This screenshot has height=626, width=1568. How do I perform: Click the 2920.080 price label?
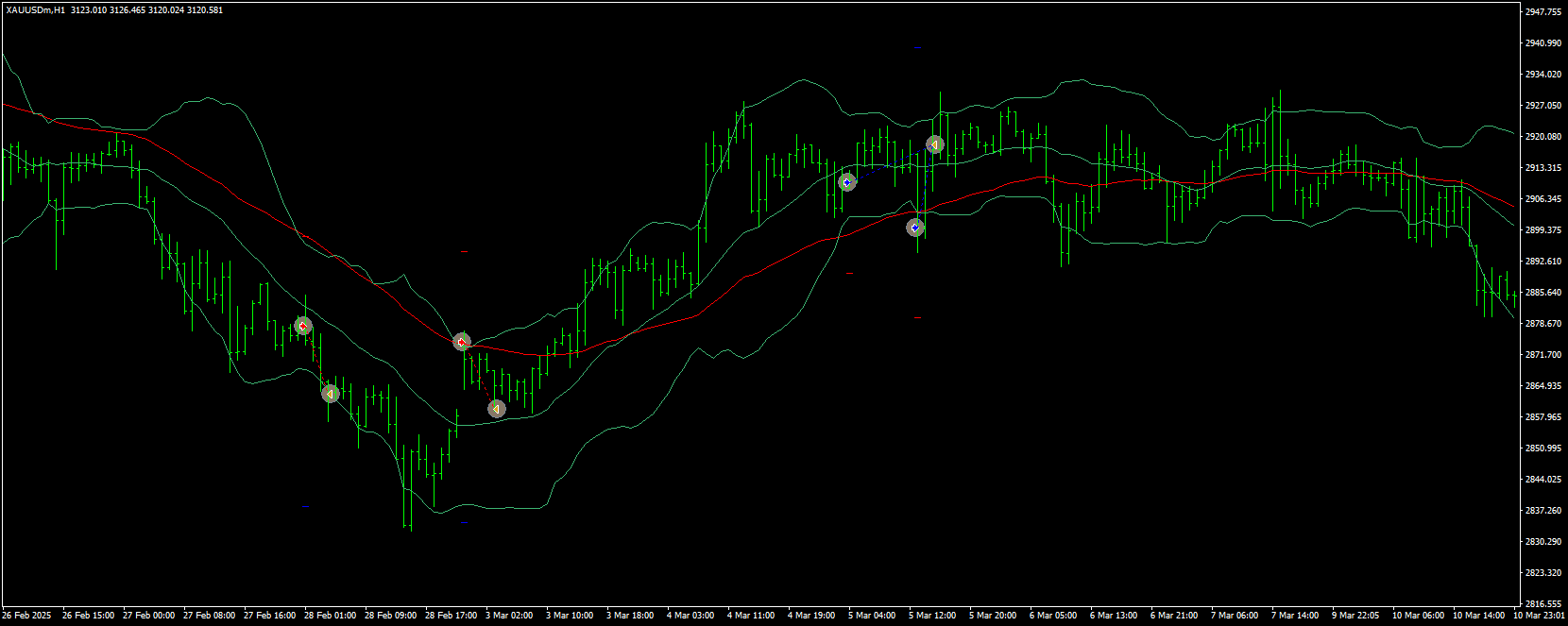[1542, 137]
